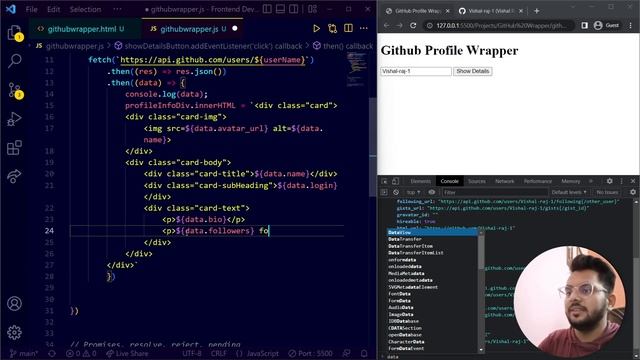Select the inspect element picker in DevTools
The height and width of the screenshot is (360, 640).
pyautogui.click(x=384, y=181)
